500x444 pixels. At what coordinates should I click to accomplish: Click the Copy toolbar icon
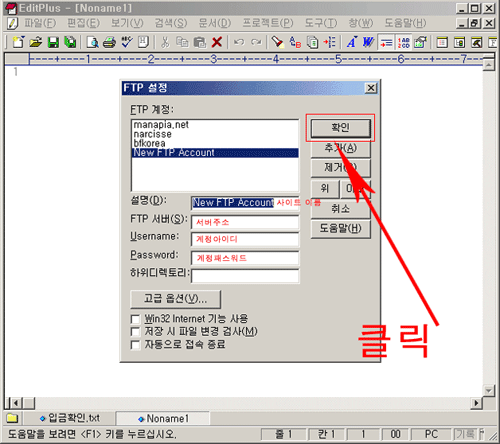(182, 42)
